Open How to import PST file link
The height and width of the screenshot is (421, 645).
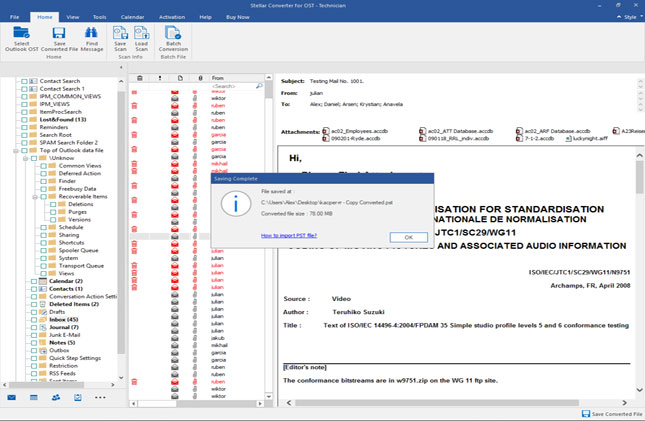(x=289, y=235)
